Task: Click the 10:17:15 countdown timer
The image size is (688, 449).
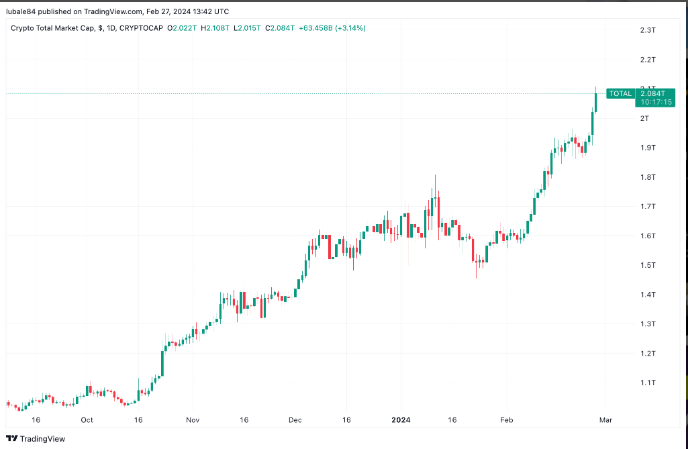Action: (656, 102)
